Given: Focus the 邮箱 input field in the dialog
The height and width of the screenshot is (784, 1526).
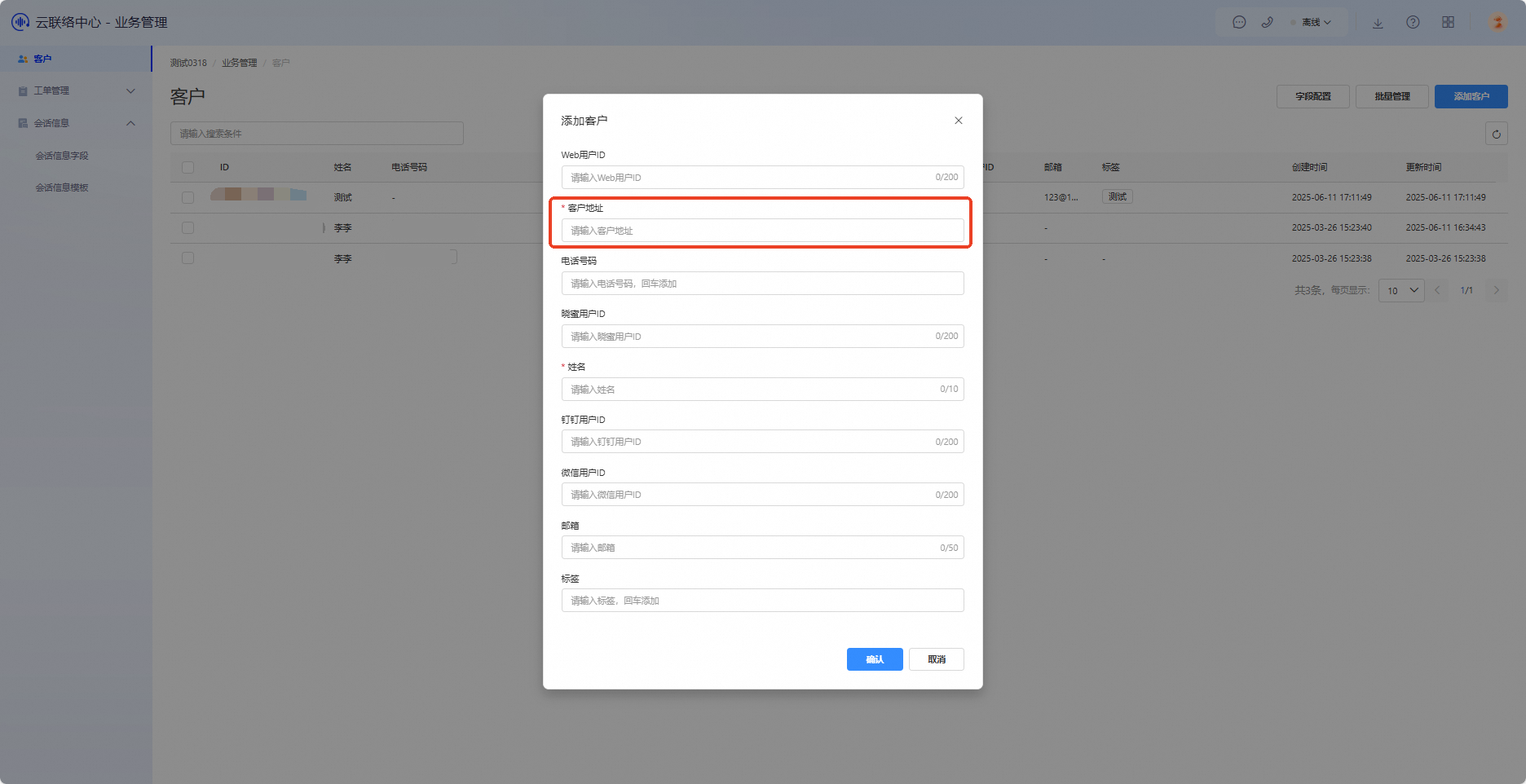Looking at the screenshot, I should coord(762,548).
